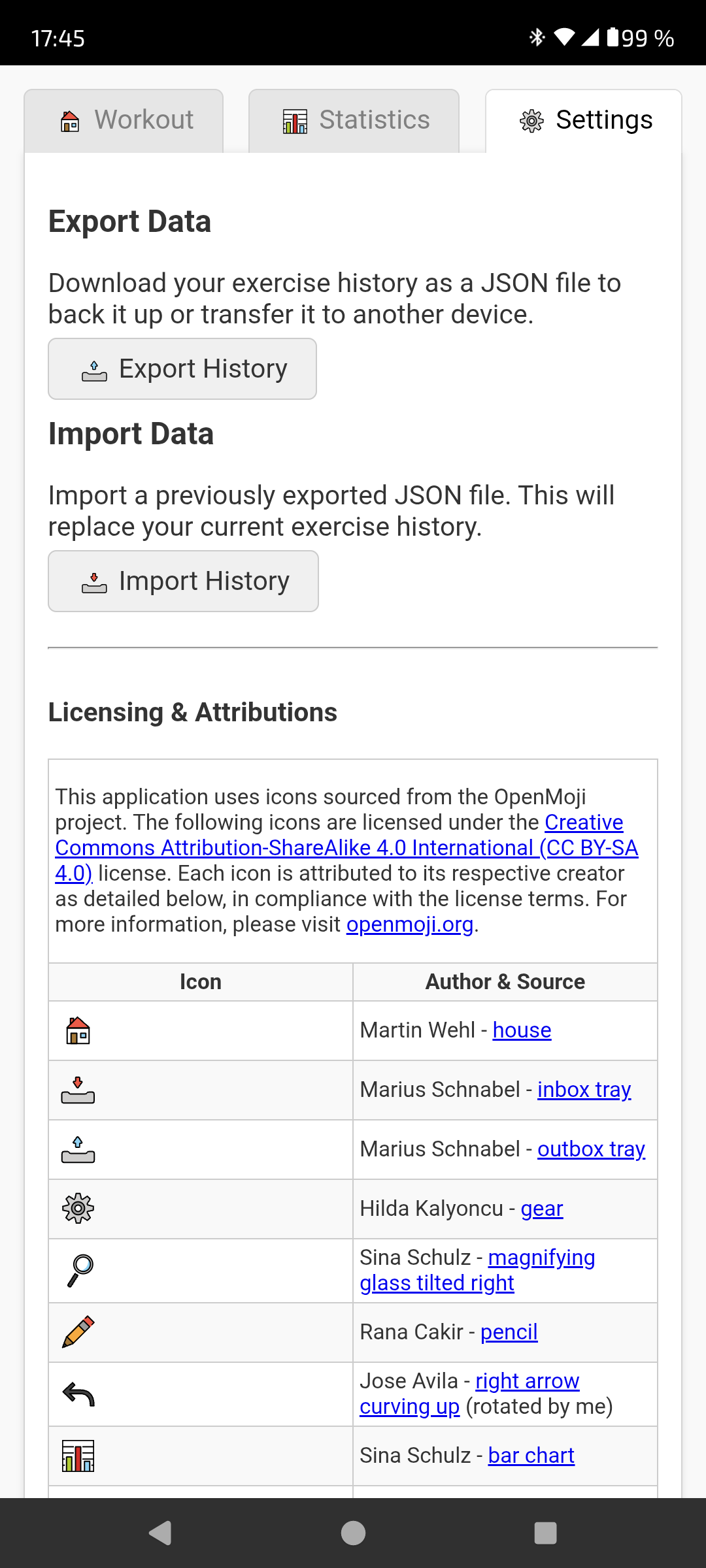This screenshot has height=1568, width=706.
Task: Switch to the Workout tab
Action: pyautogui.click(x=124, y=121)
